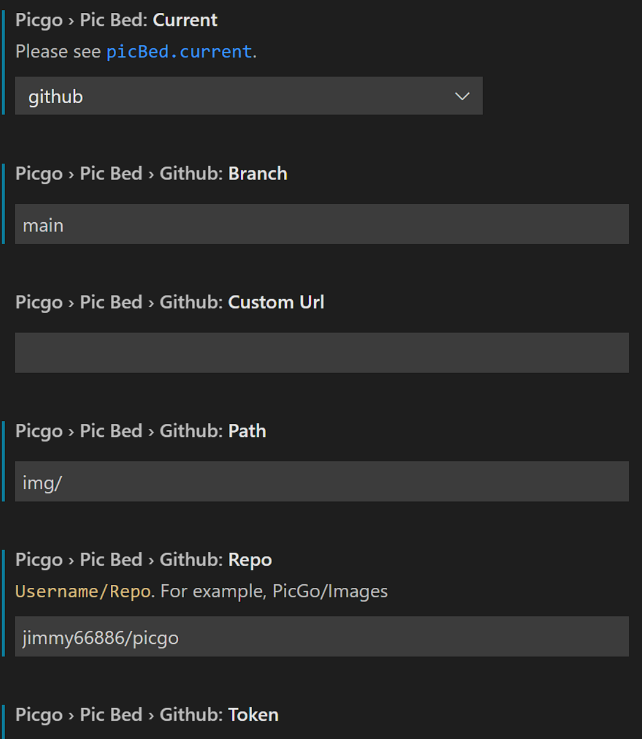Image resolution: width=642 pixels, height=739 pixels.
Task: Click the Github Branch input containing main
Action: click(322, 224)
